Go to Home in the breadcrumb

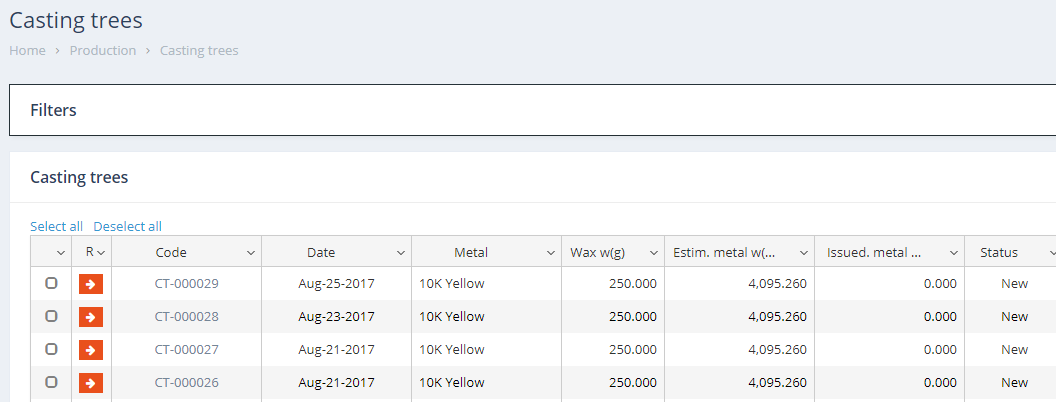(27, 51)
